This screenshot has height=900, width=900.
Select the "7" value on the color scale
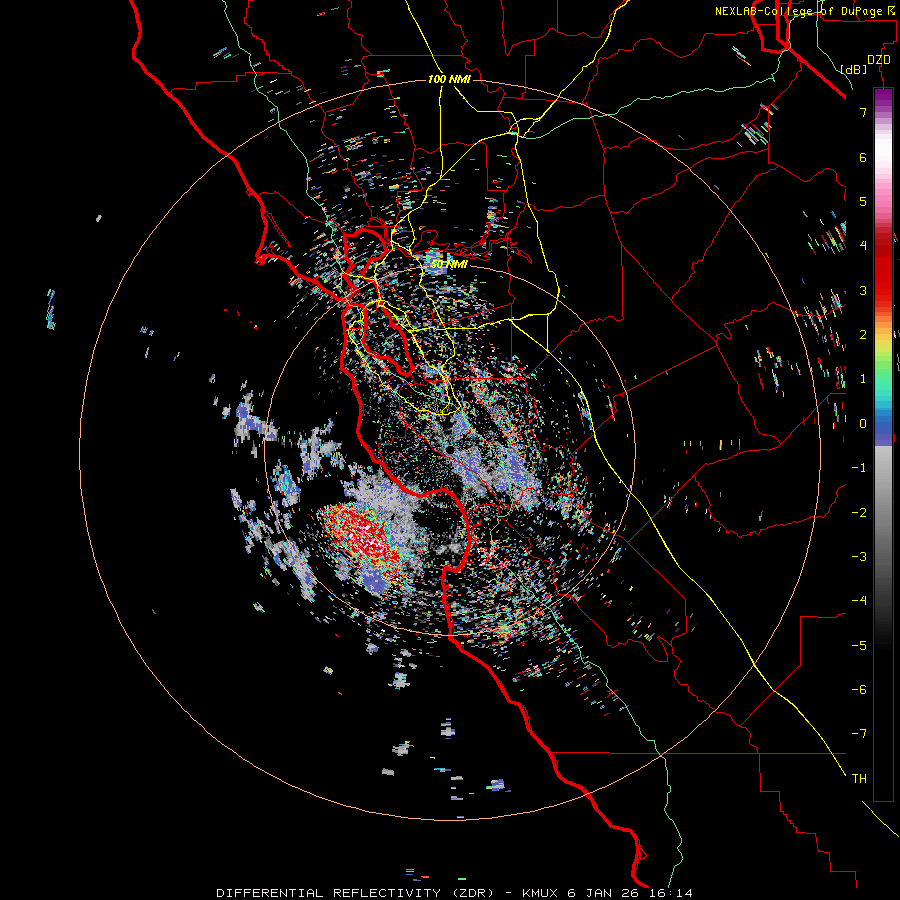click(x=863, y=112)
